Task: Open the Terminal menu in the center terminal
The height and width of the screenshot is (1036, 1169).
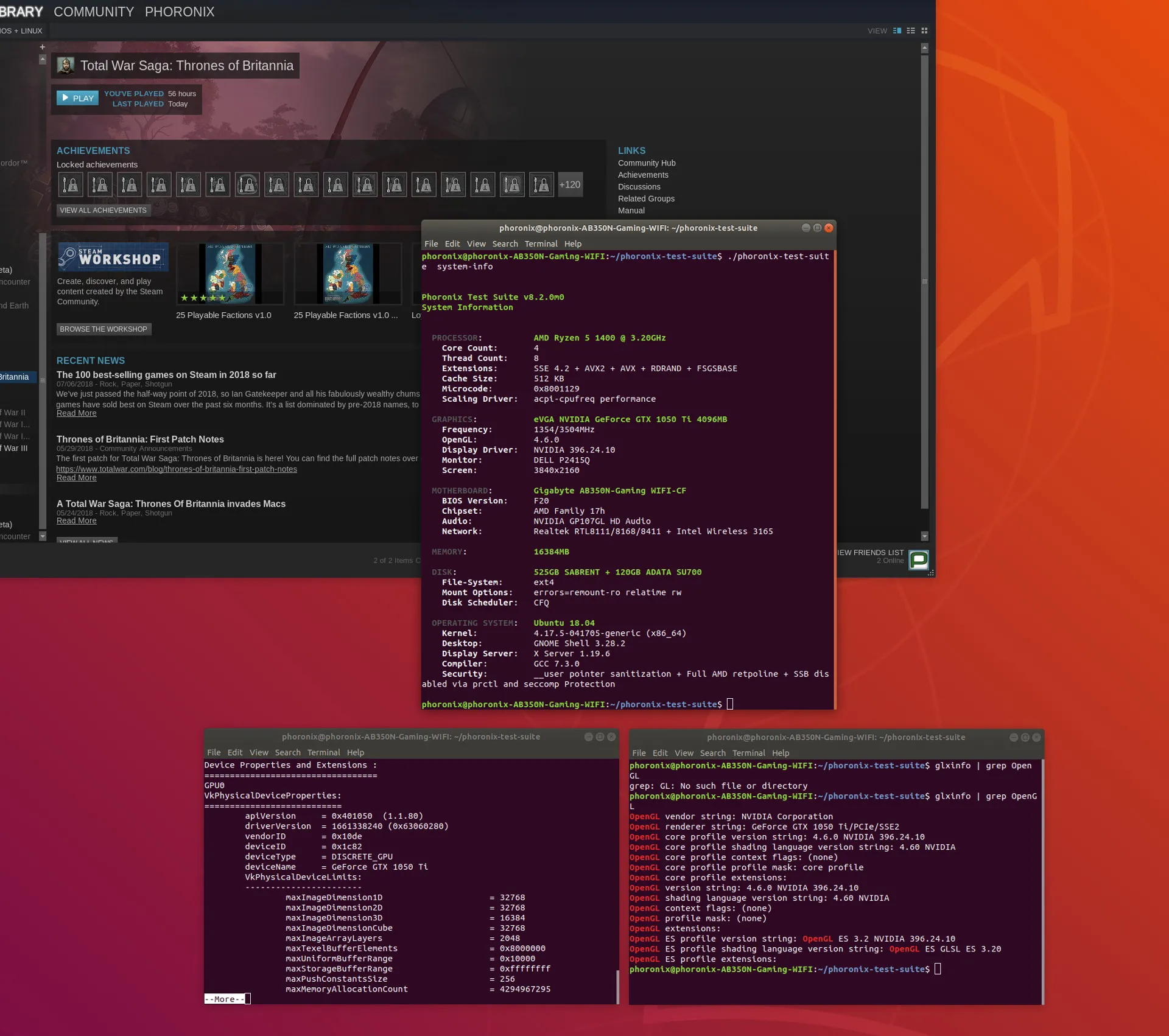Action: click(541, 243)
